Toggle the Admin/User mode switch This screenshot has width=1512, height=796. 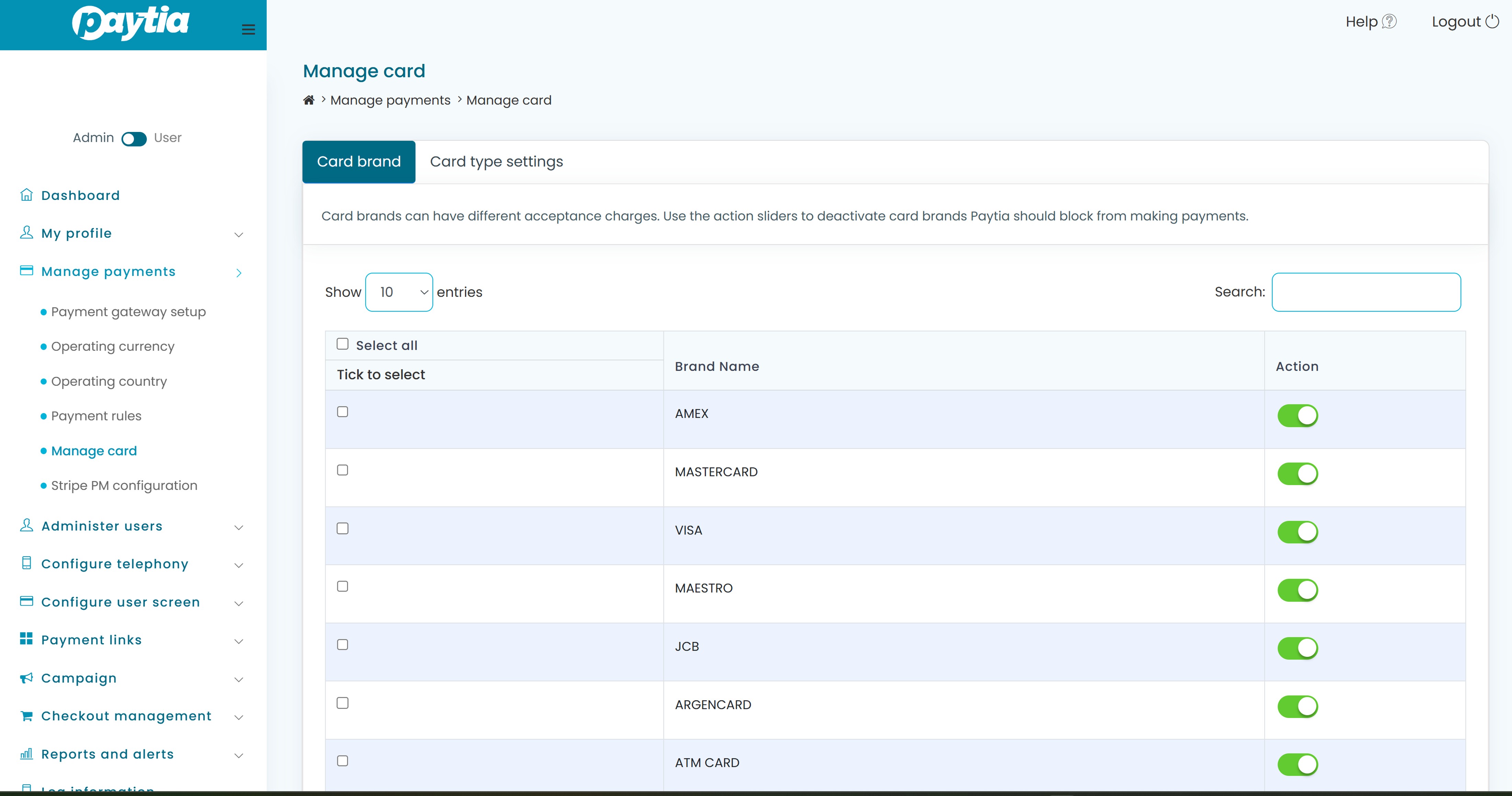click(x=134, y=138)
